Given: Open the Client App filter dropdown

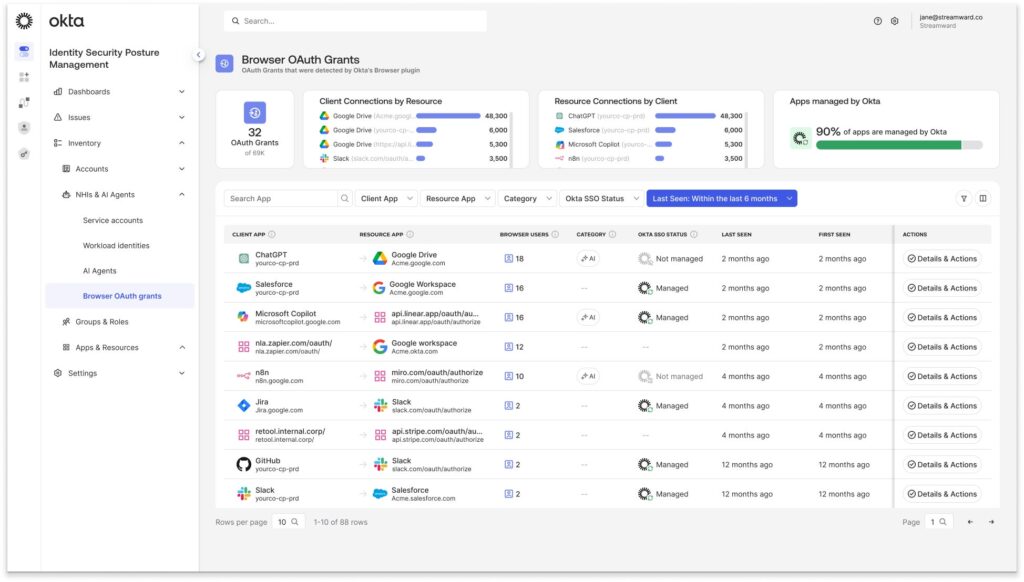Looking at the screenshot, I should [x=384, y=198].
